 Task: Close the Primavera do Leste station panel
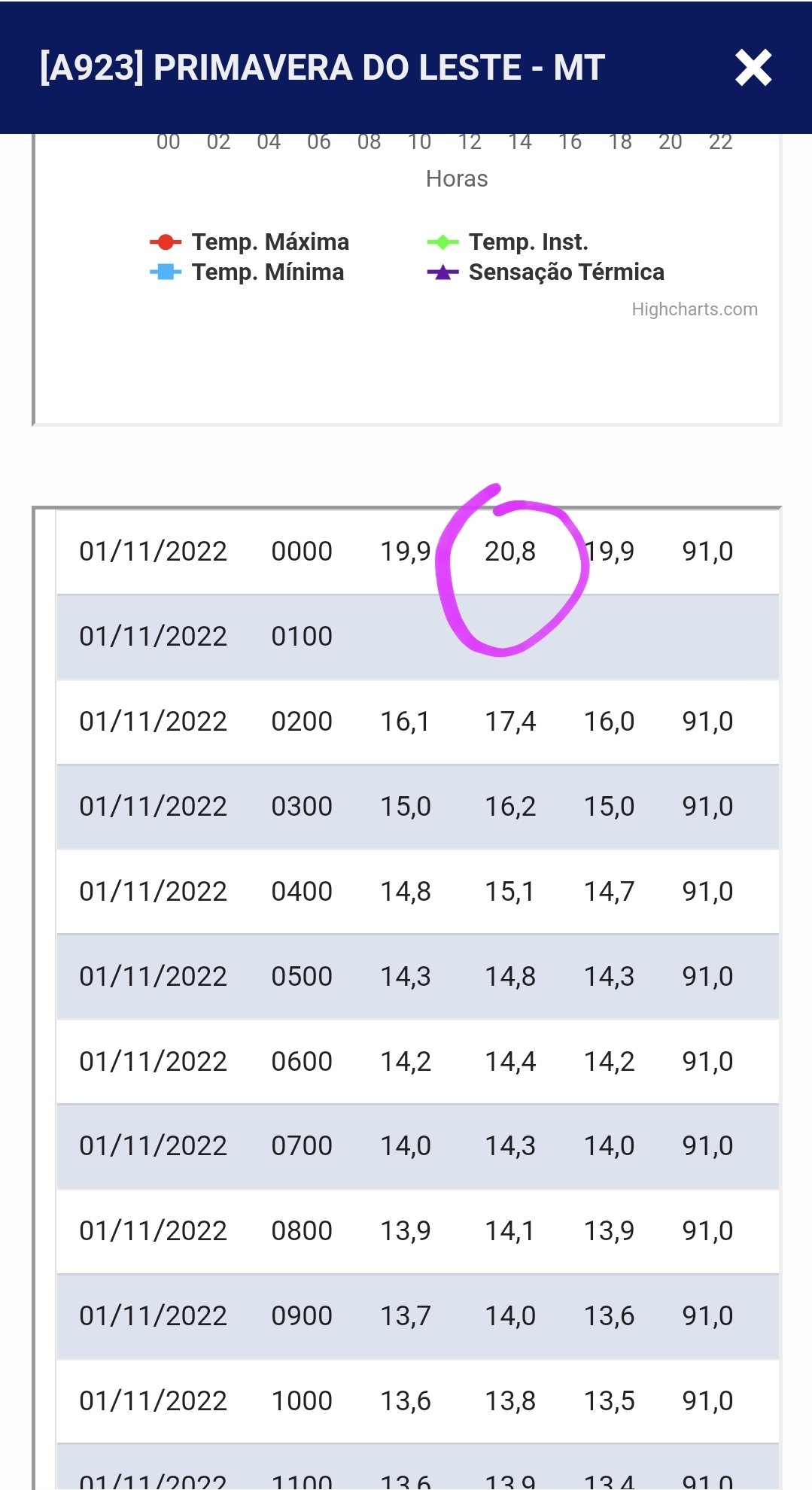[753, 68]
